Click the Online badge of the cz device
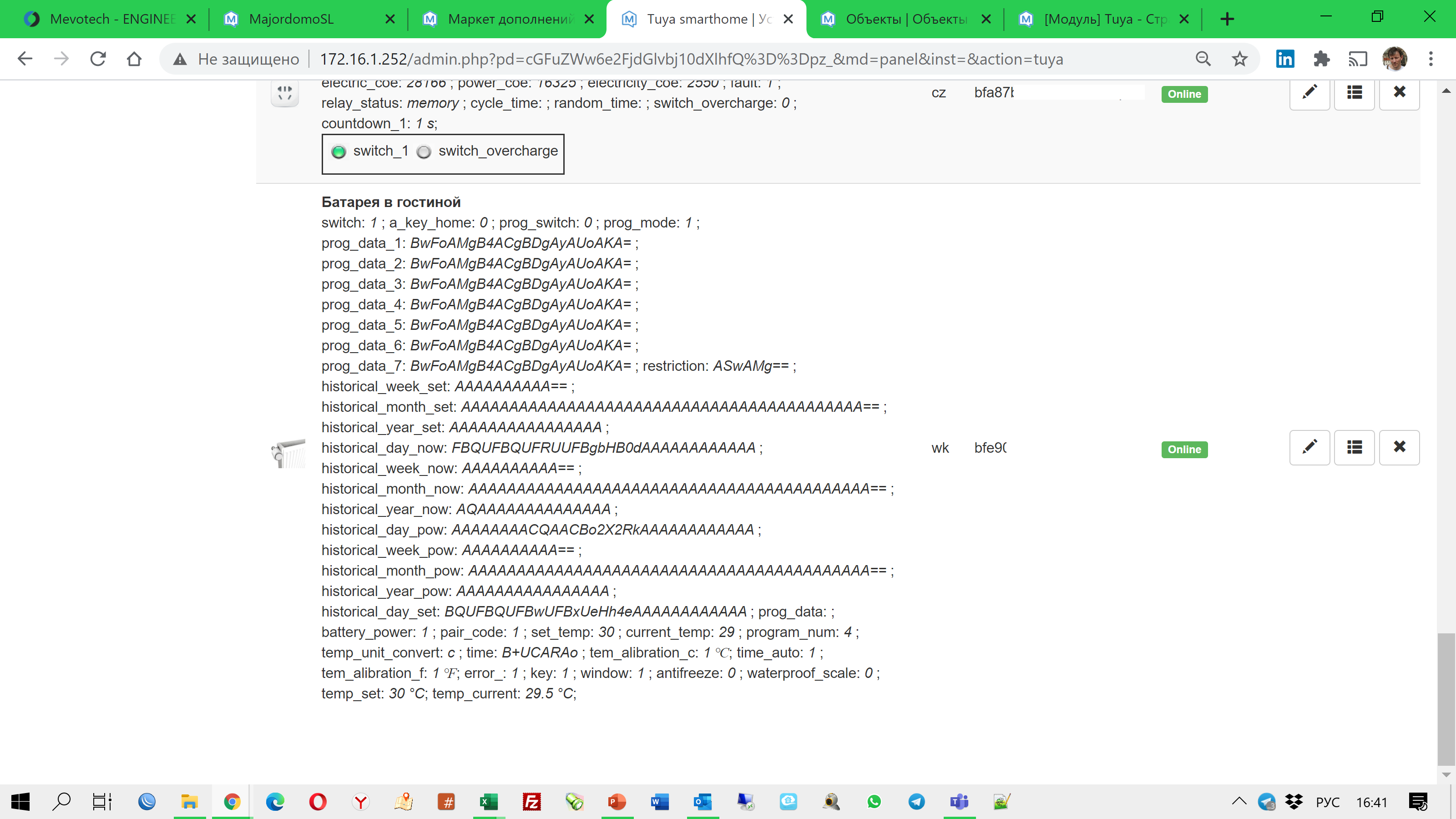This screenshot has width=1456, height=819. (1185, 94)
